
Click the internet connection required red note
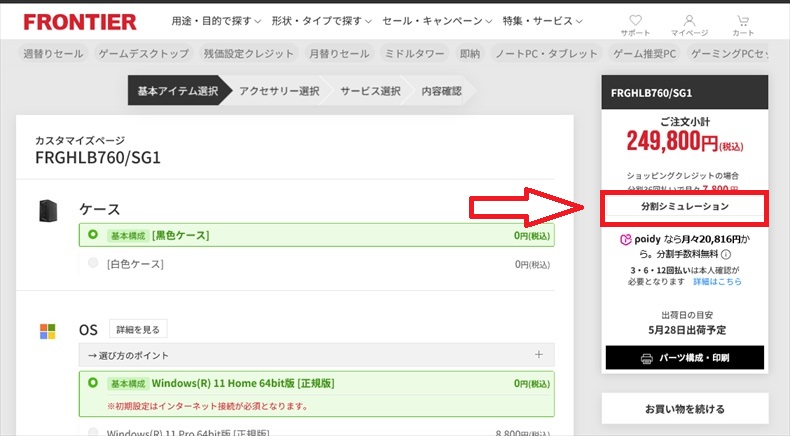pyautogui.click(x=208, y=406)
